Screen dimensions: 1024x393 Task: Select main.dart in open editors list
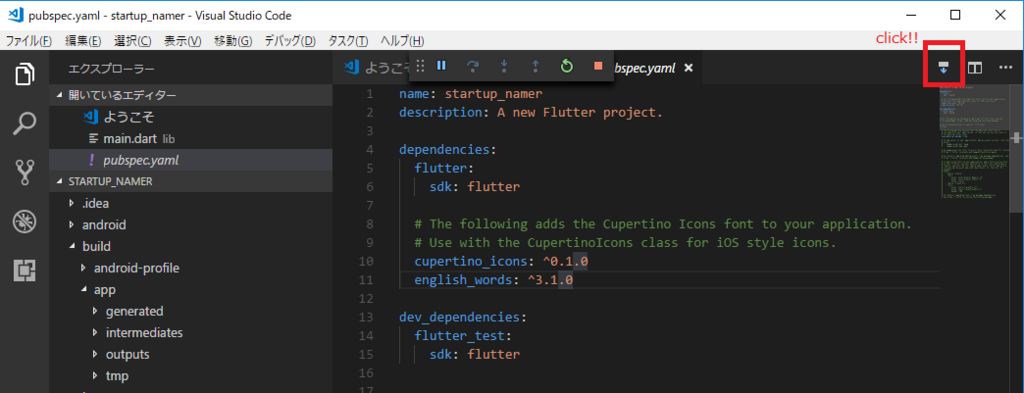coord(191,138)
